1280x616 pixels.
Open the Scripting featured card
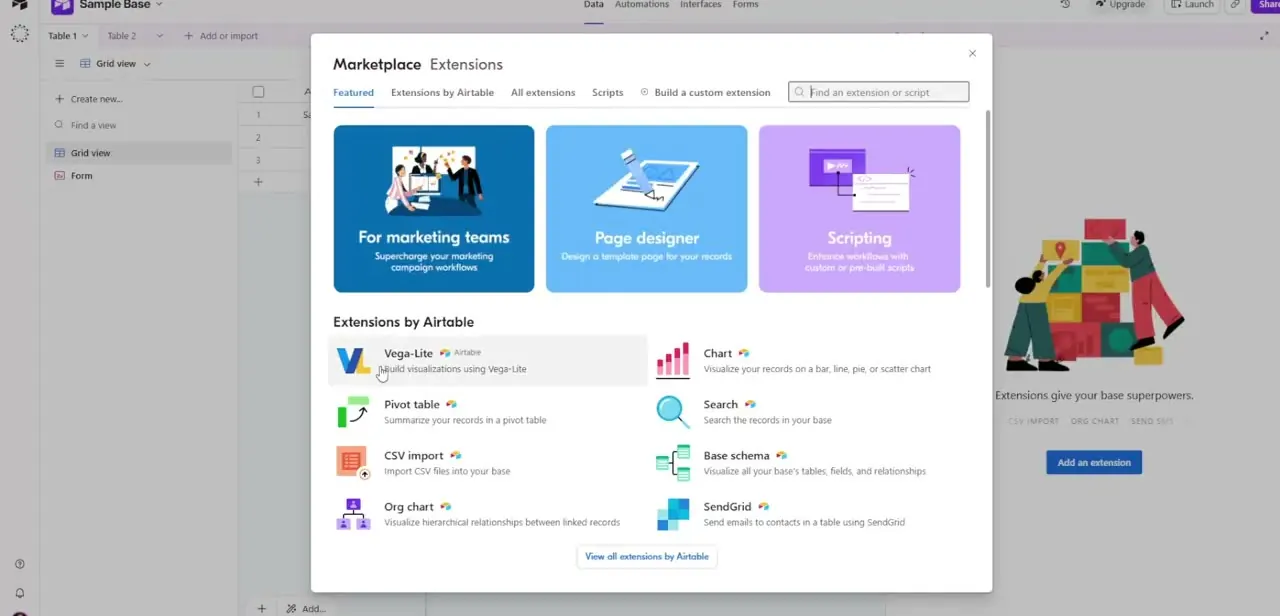coord(859,209)
